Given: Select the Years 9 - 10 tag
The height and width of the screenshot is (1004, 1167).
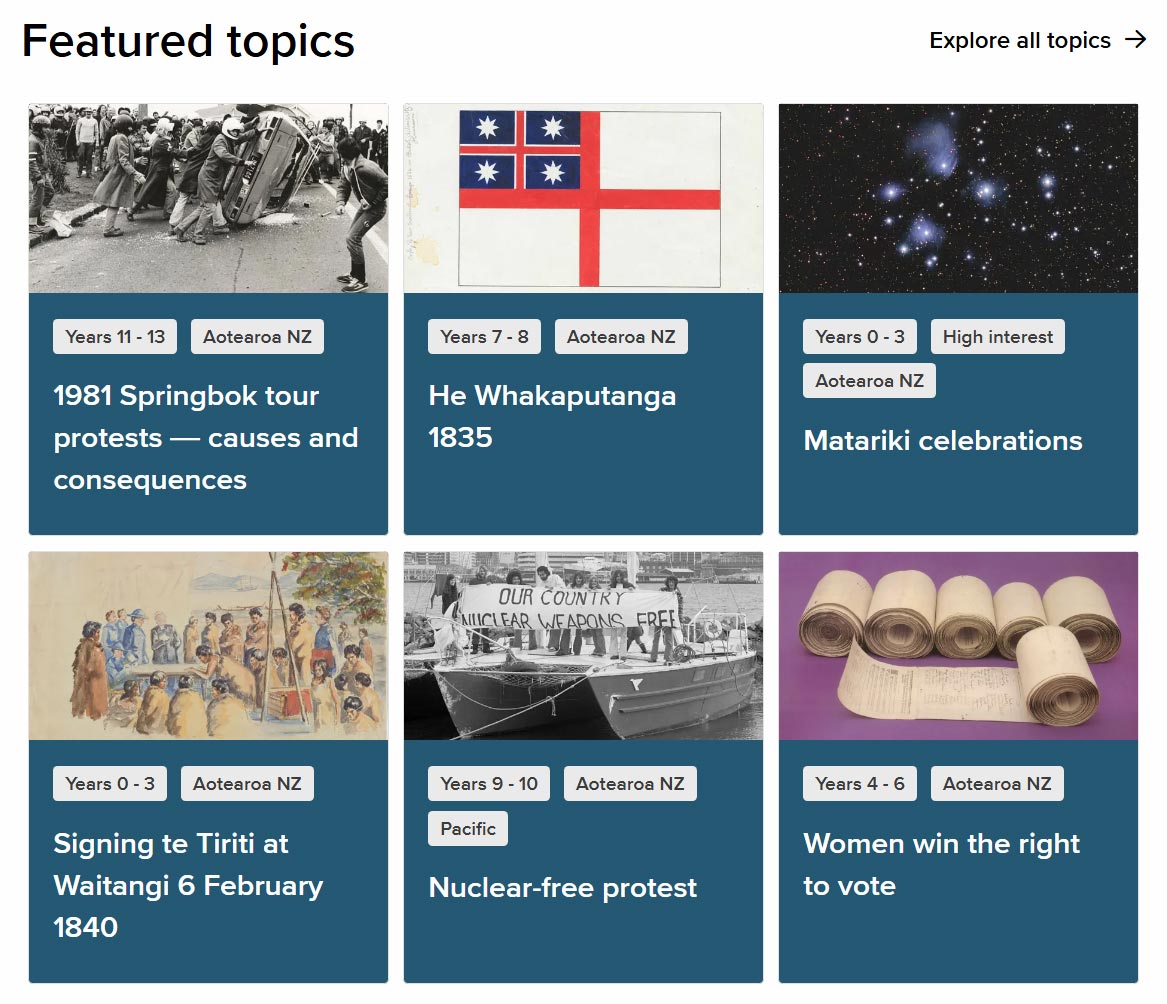Looking at the screenshot, I should coord(489,784).
